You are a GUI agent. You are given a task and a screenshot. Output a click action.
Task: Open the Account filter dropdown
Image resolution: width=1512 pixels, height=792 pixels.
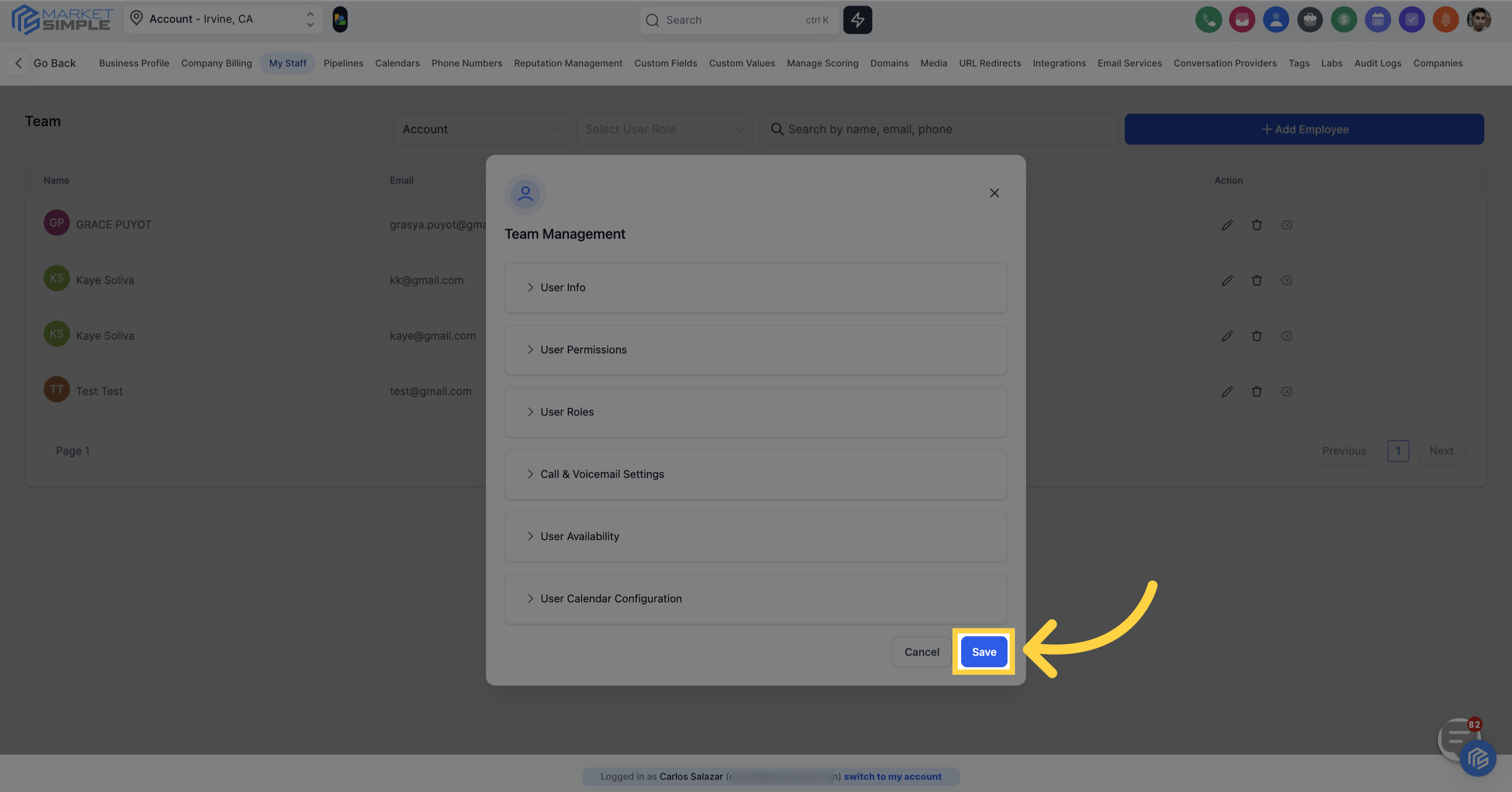481,129
